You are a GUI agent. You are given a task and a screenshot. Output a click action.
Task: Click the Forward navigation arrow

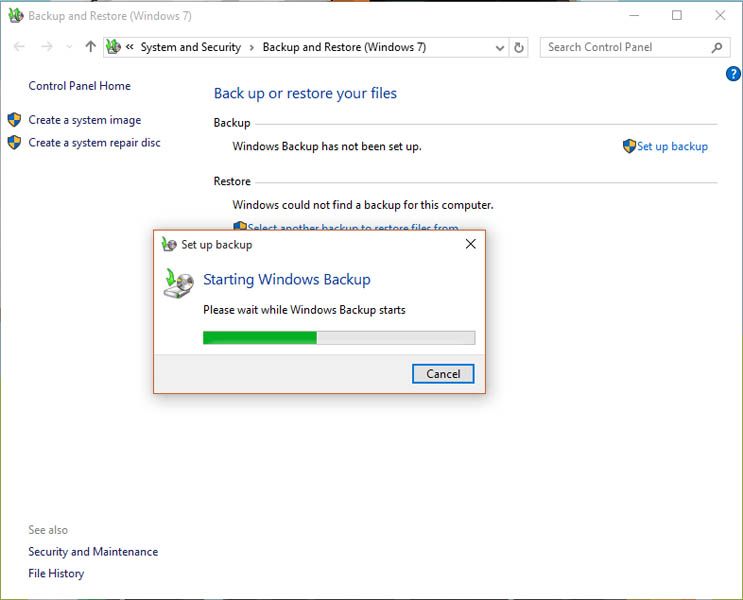point(46,47)
